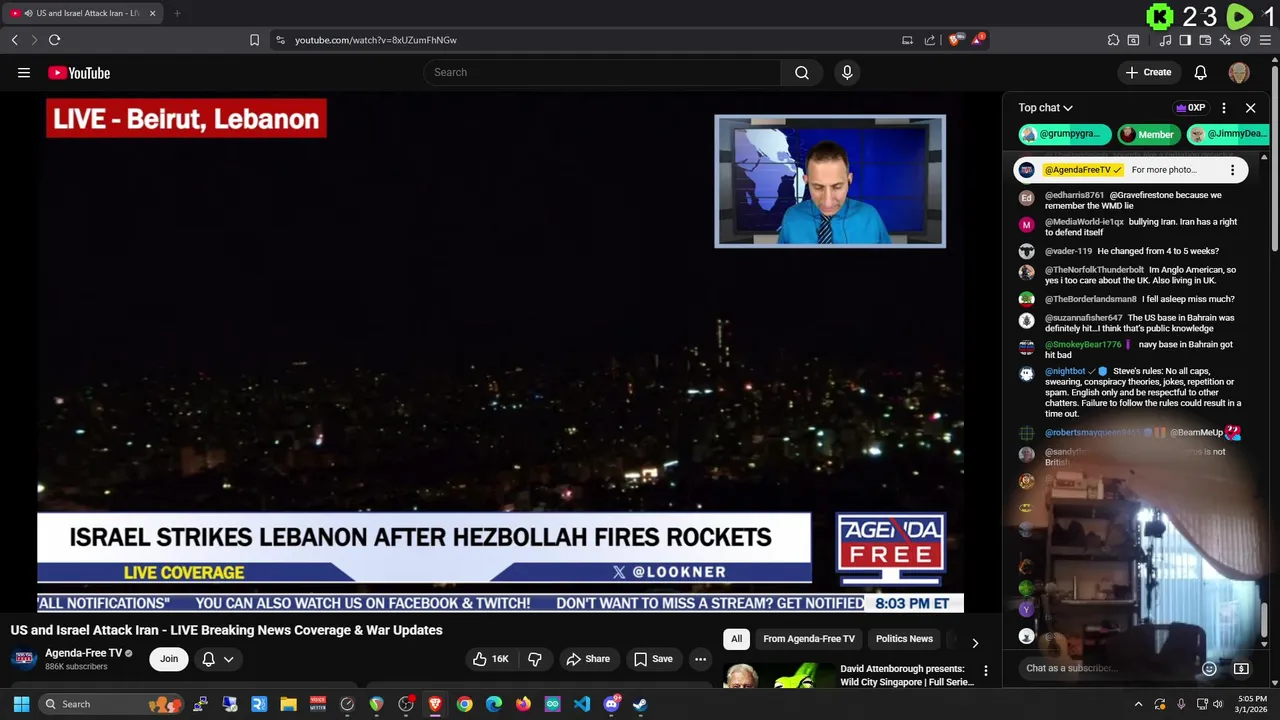Open Brave VPN shield icon
The height and width of the screenshot is (720, 1280).
click(x=1245, y=40)
